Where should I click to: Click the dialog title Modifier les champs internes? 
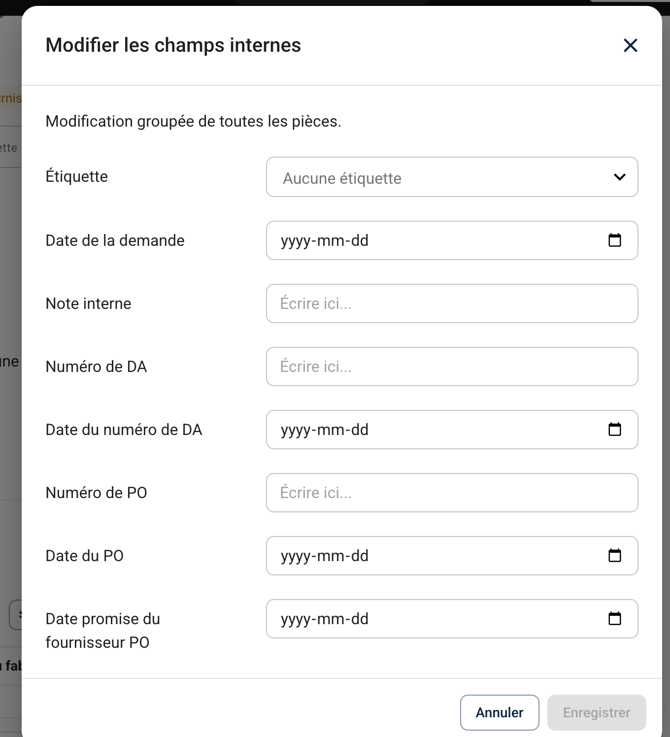click(x=173, y=45)
